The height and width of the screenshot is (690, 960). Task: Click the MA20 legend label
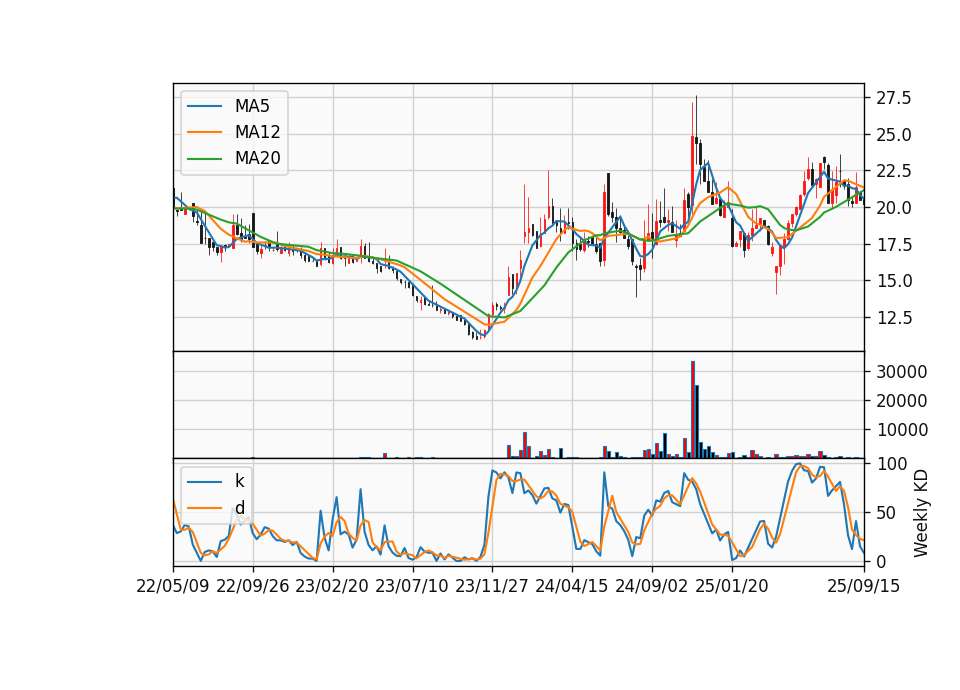point(257,158)
